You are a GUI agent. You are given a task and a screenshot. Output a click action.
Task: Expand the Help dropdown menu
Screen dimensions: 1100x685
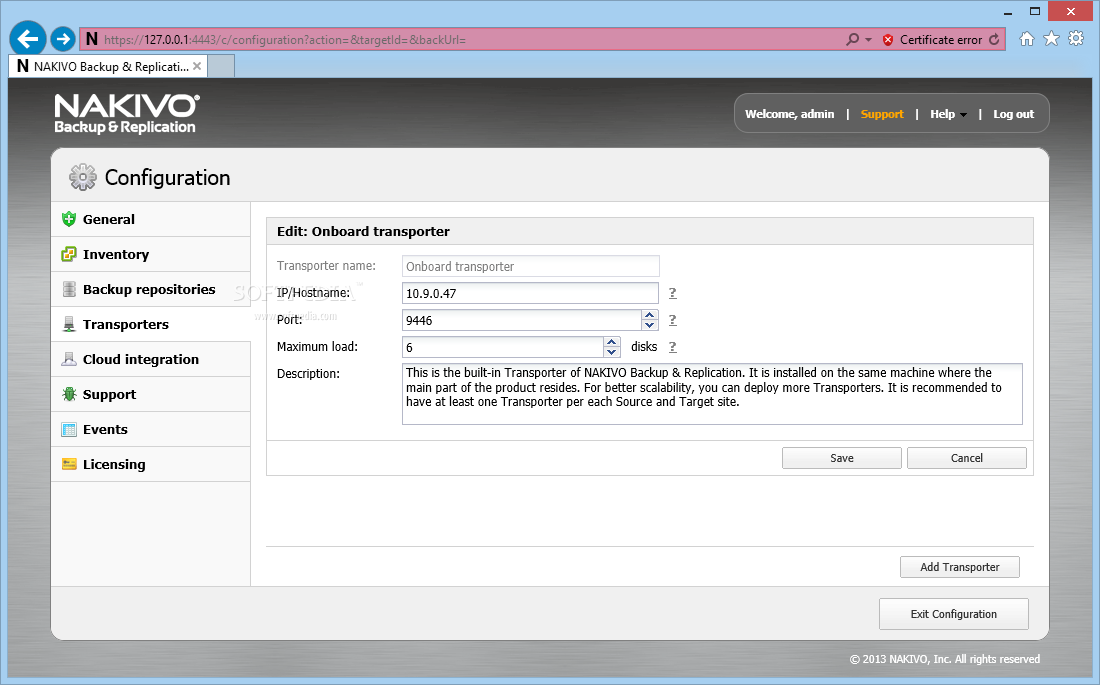coord(948,114)
